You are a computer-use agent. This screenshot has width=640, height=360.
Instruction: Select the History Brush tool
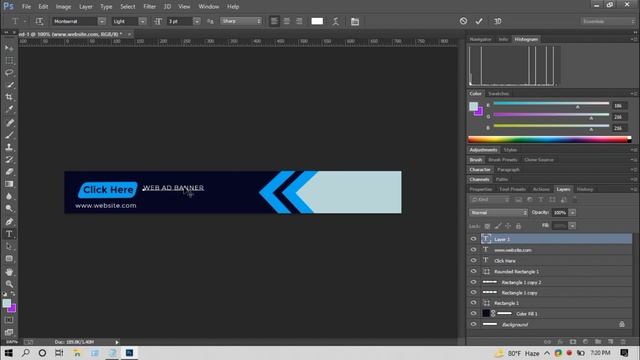click(9, 159)
